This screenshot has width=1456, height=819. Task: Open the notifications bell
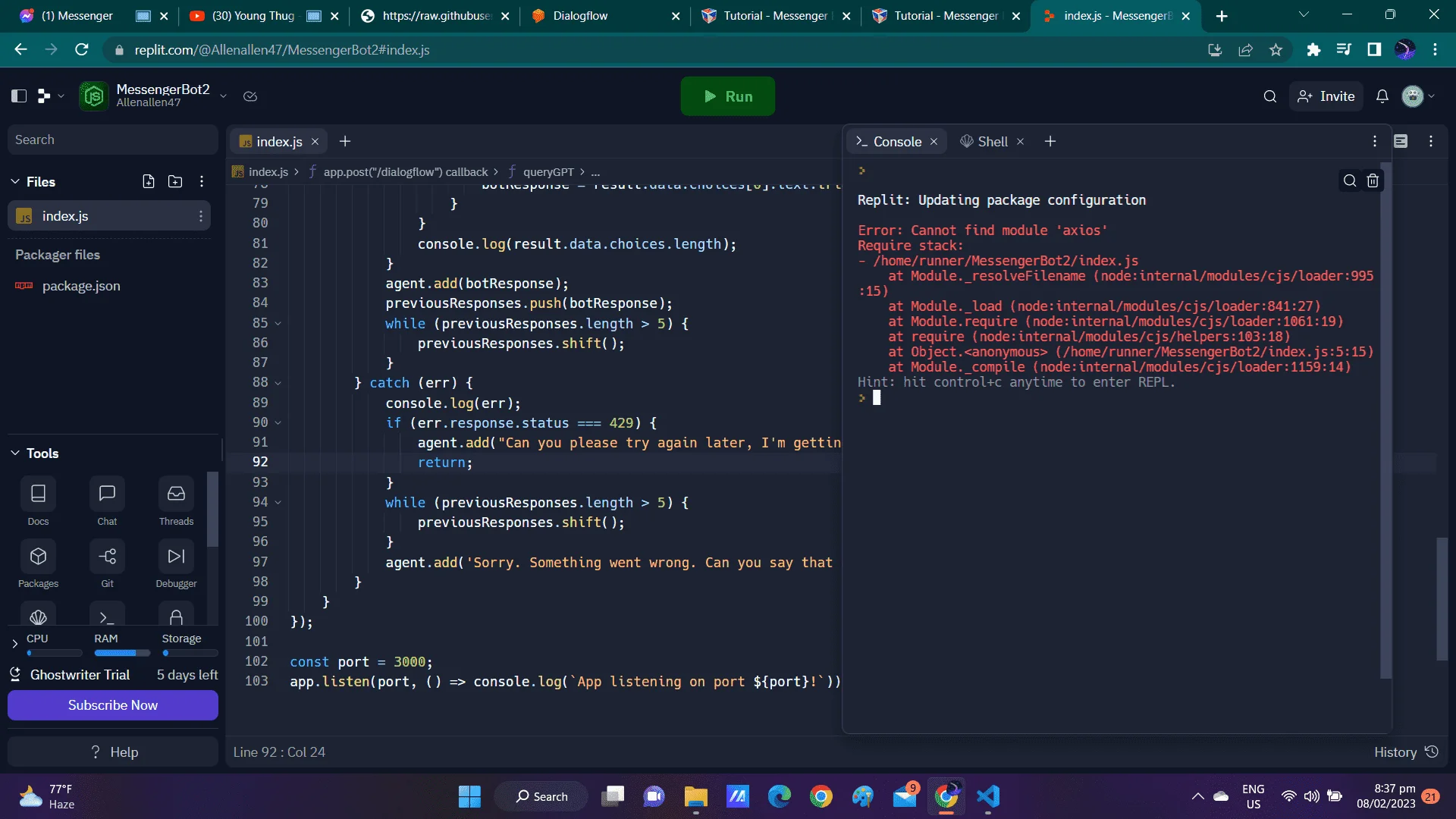(1382, 96)
